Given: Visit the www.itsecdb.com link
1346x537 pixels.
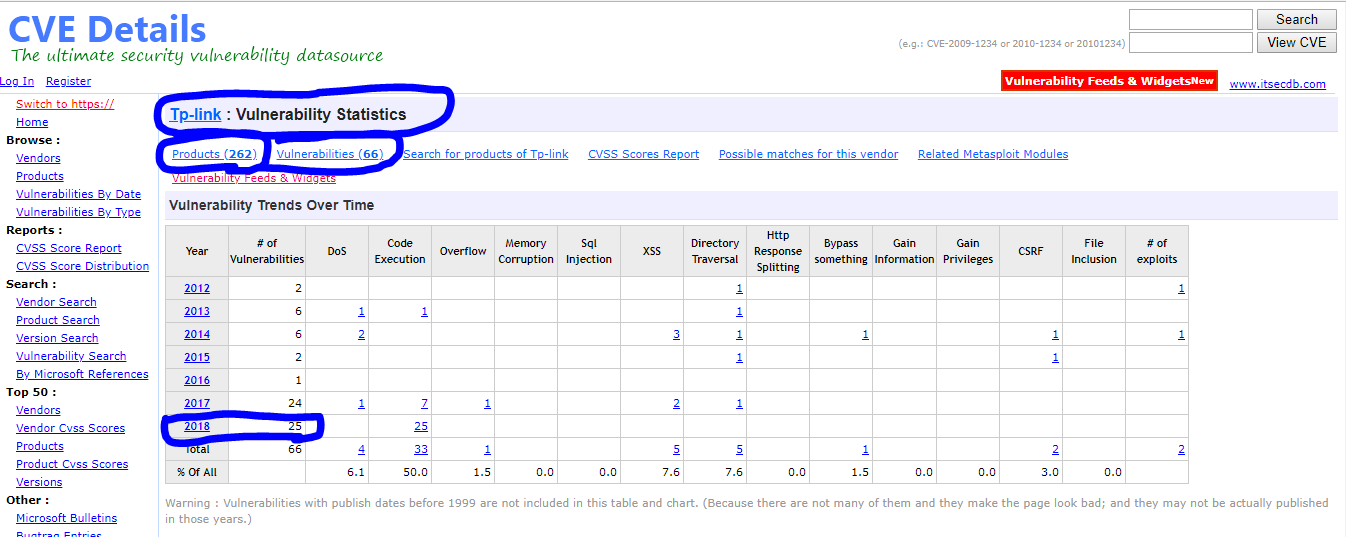Looking at the screenshot, I should click(x=1277, y=84).
